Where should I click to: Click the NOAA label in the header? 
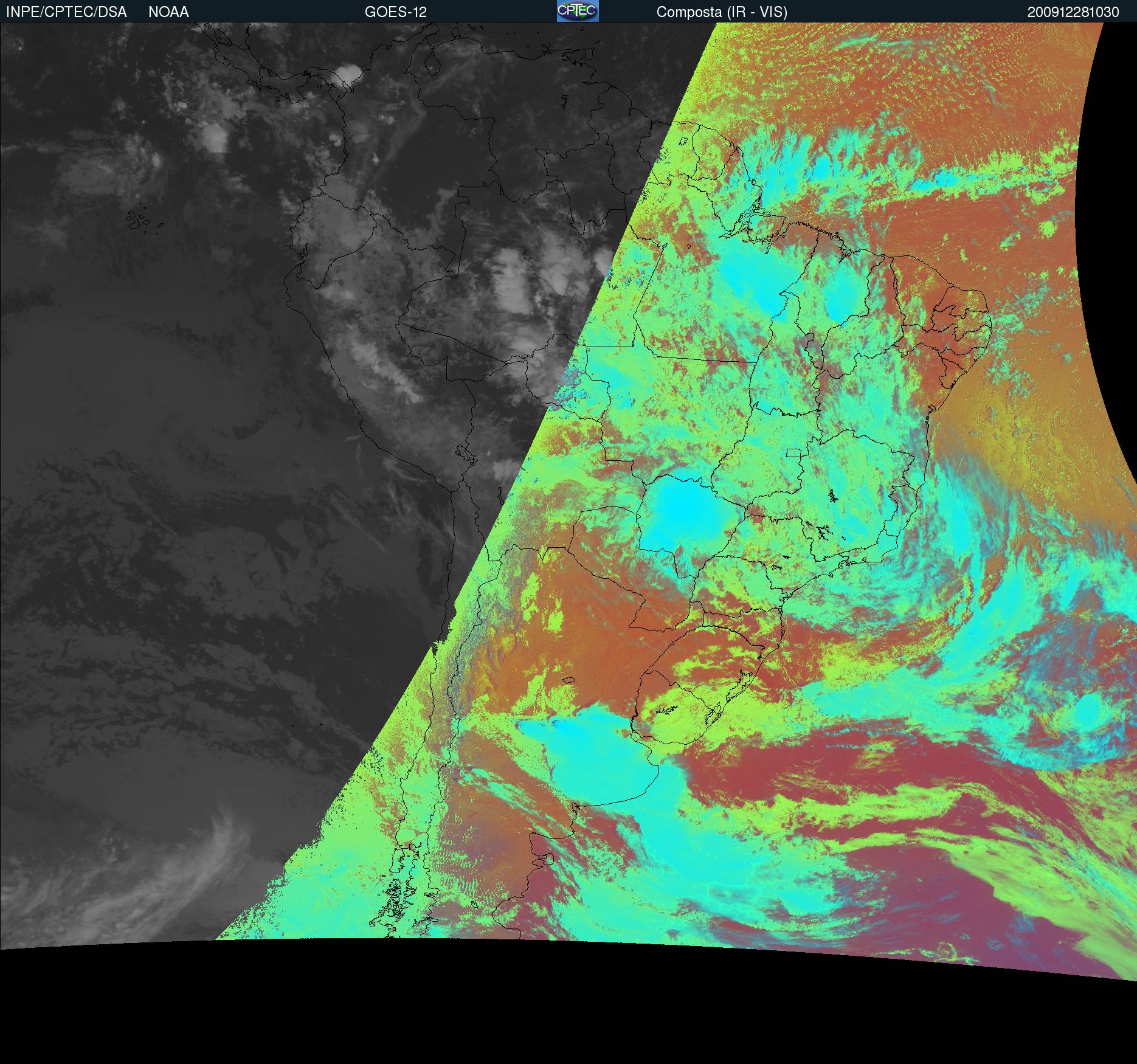pos(168,12)
